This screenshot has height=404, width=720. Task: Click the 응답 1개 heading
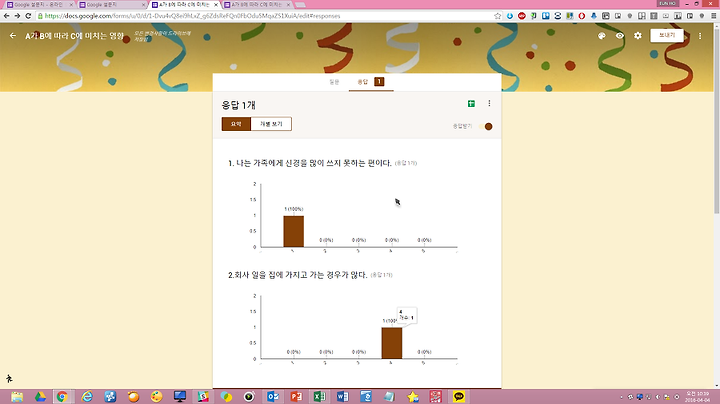(238, 105)
